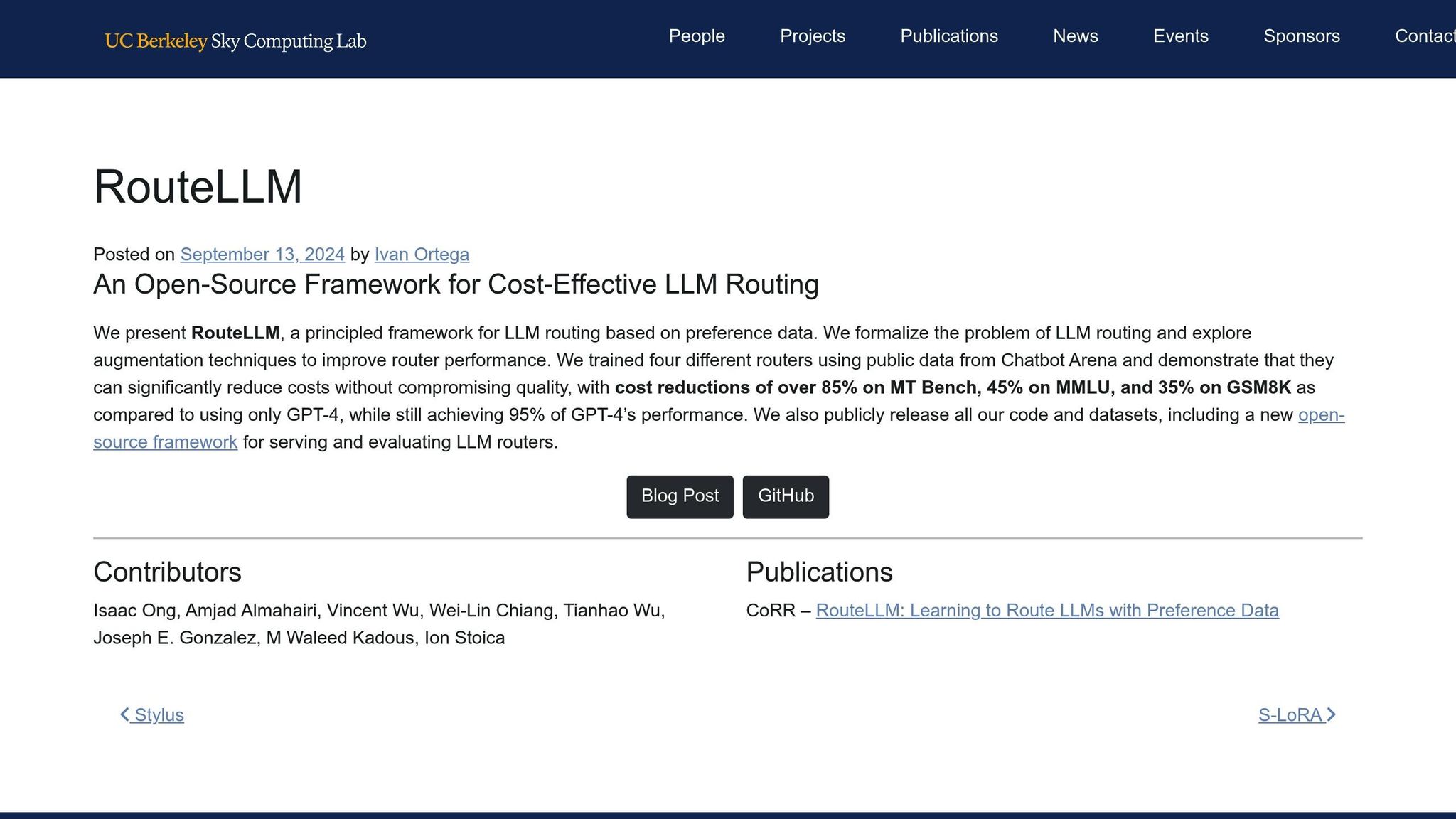View the Sponsors page
Viewport: 1456px width, 819px height.
point(1301,36)
